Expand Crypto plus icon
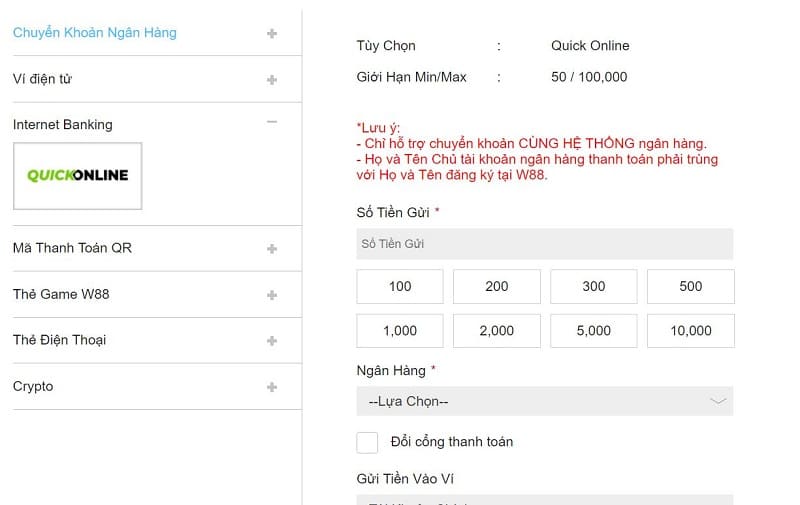Viewport: 800px width, 505px height. [272, 387]
